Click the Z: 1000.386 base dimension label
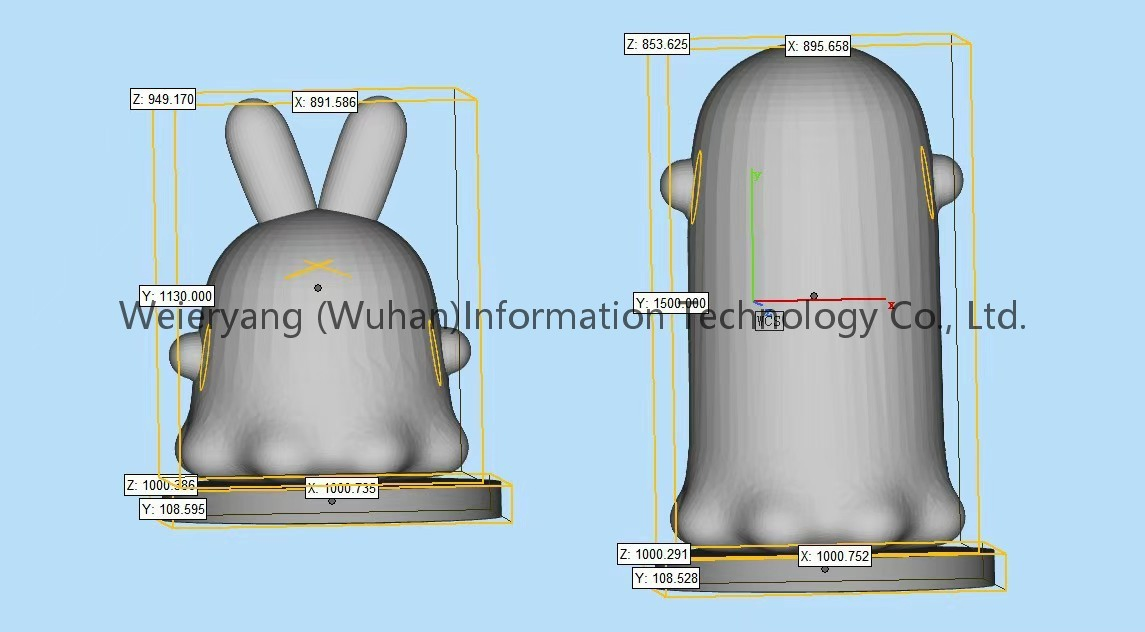The height and width of the screenshot is (632, 1145). (x=161, y=485)
